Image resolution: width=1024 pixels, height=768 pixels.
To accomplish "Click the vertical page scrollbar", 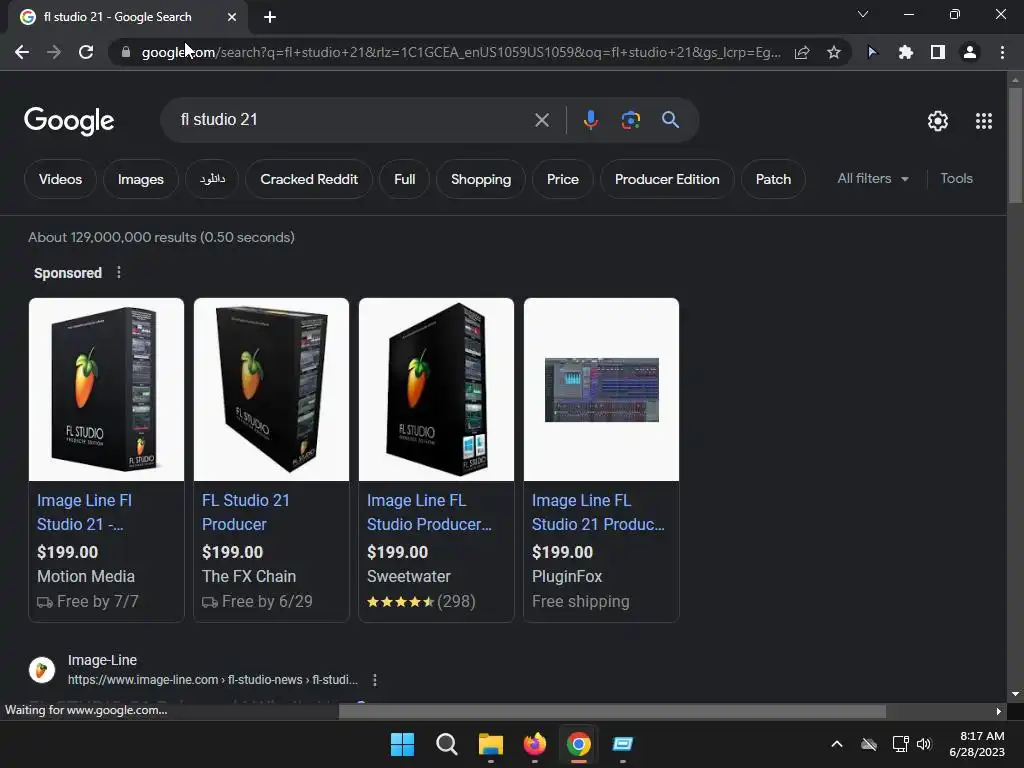I will pyautogui.click(x=1015, y=147).
